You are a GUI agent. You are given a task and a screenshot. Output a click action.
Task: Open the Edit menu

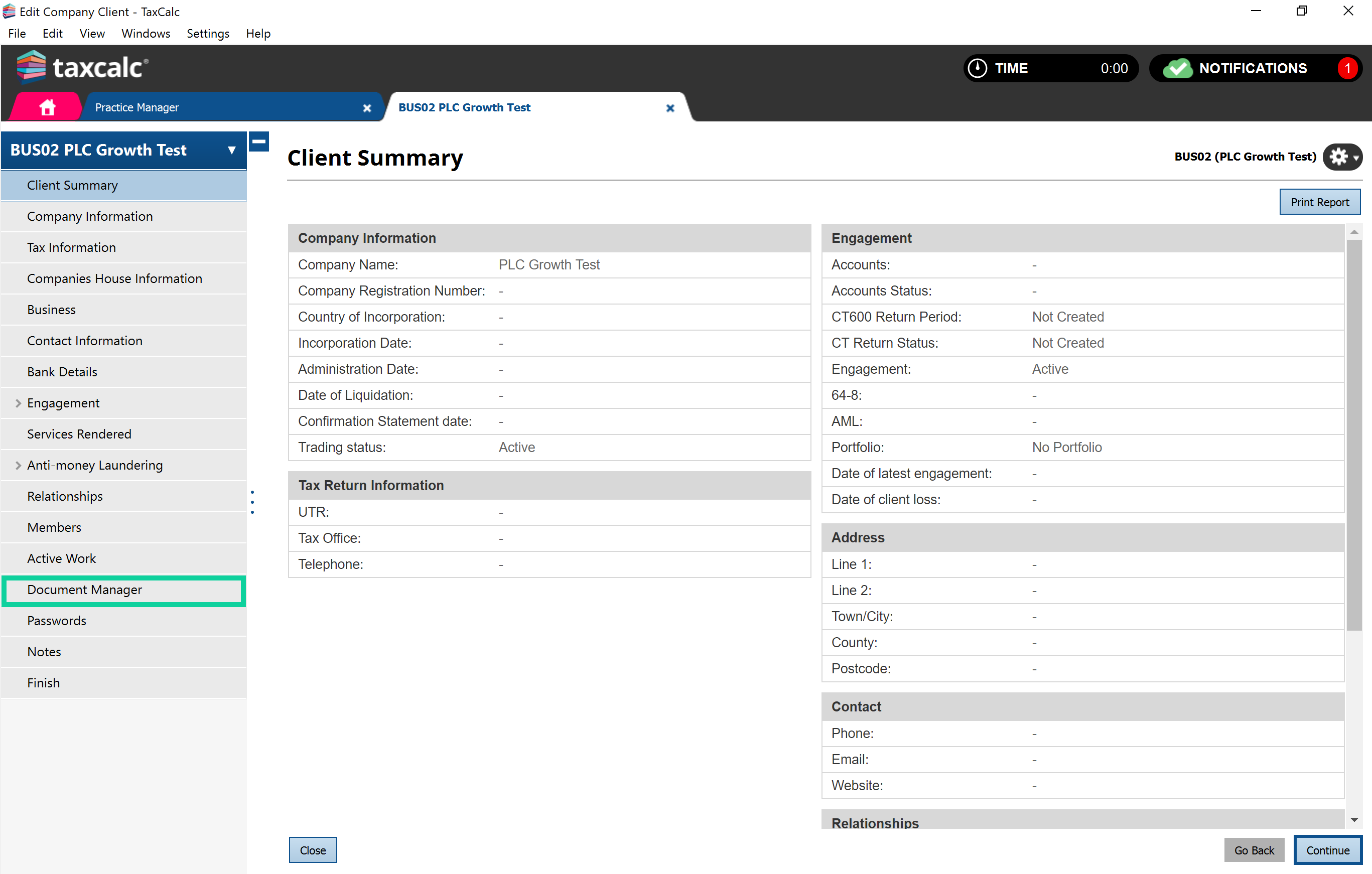tap(52, 33)
